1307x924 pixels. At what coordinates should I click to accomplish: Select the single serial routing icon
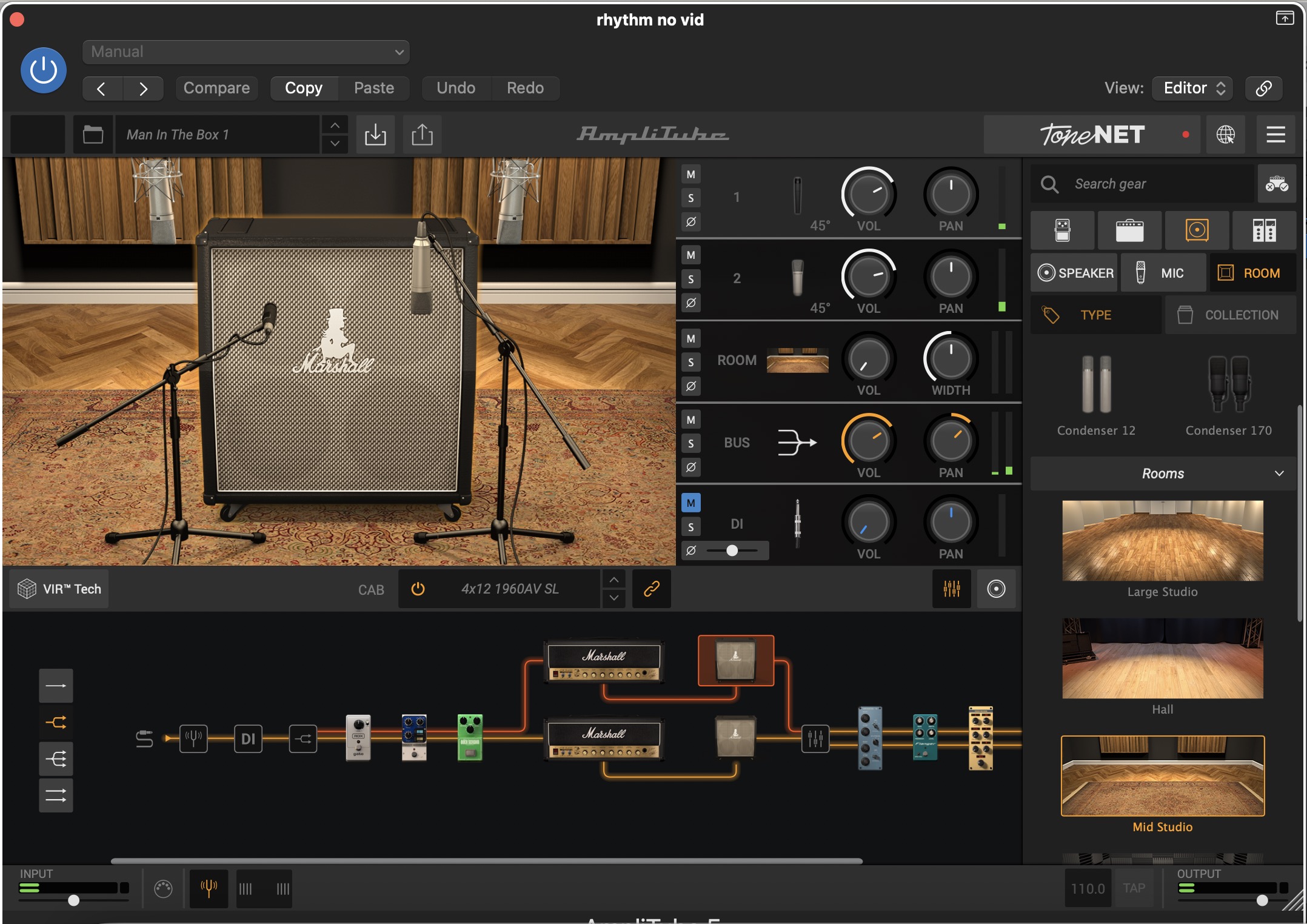pos(56,686)
